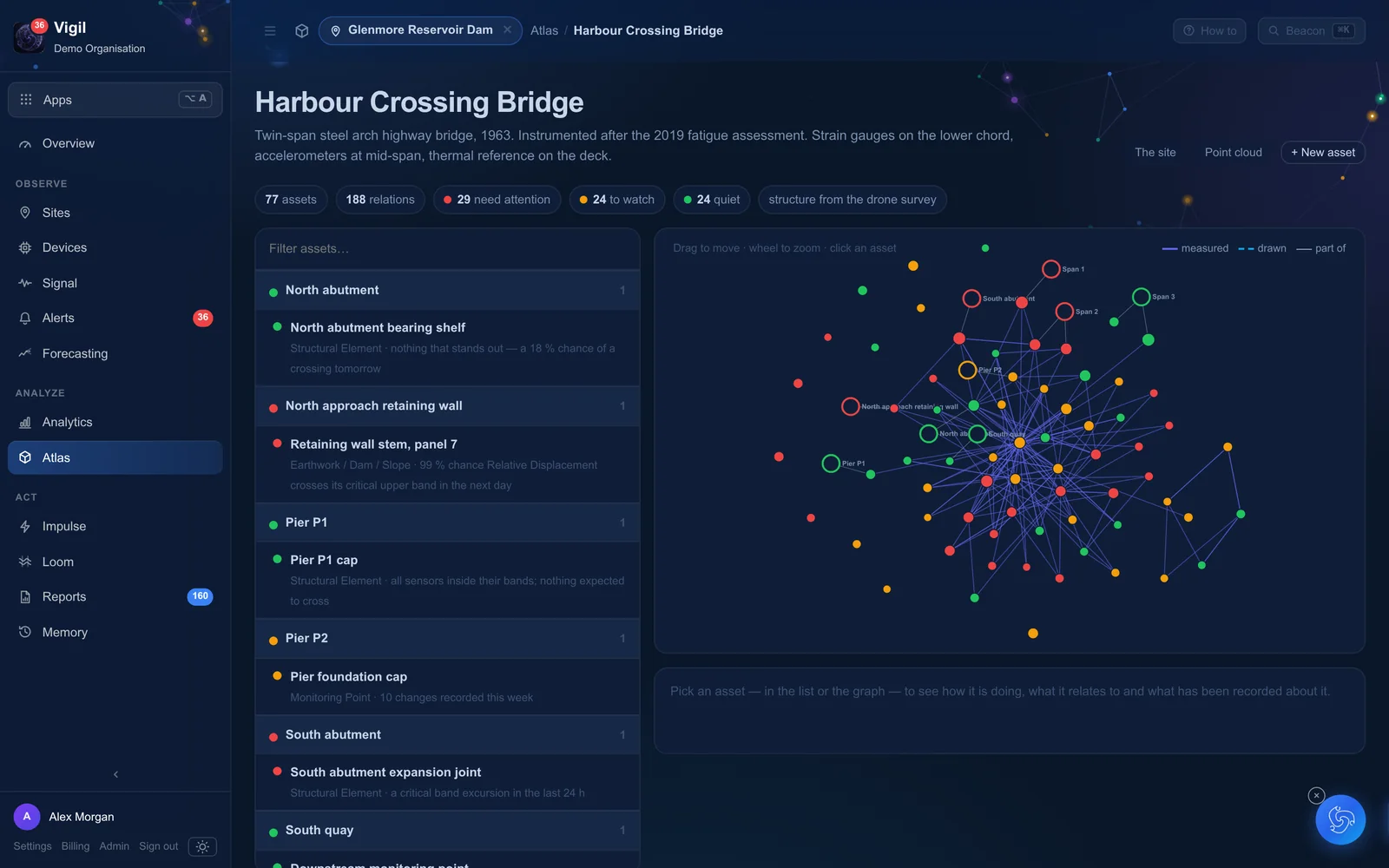This screenshot has width=1389, height=868.
Task: Open Beacon search
Action: (x=1311, y=30)
